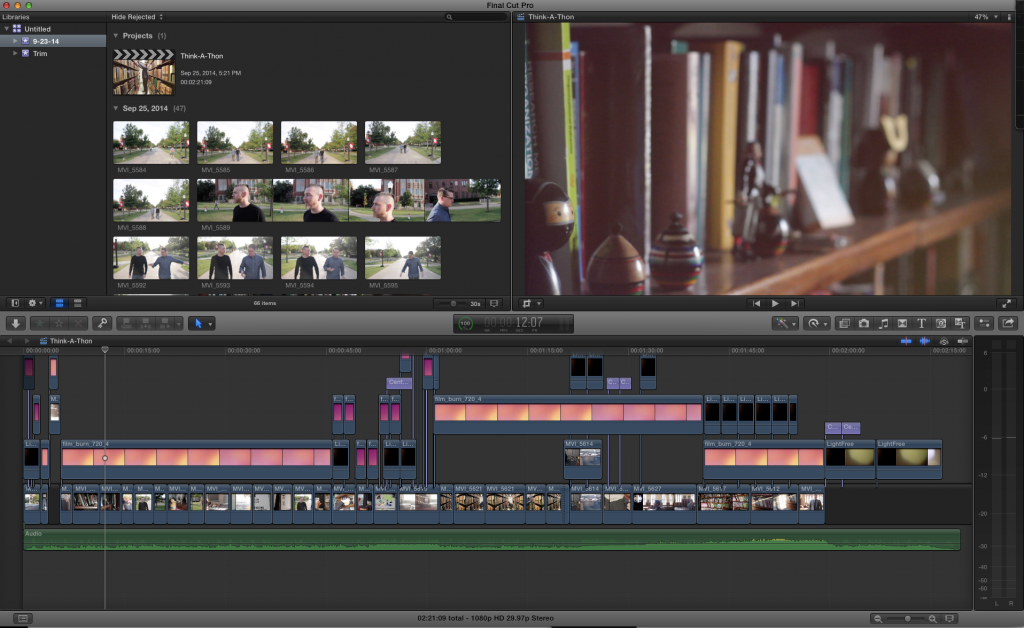Adjust browser clip duration 30s slider

[x=453, y=304]
